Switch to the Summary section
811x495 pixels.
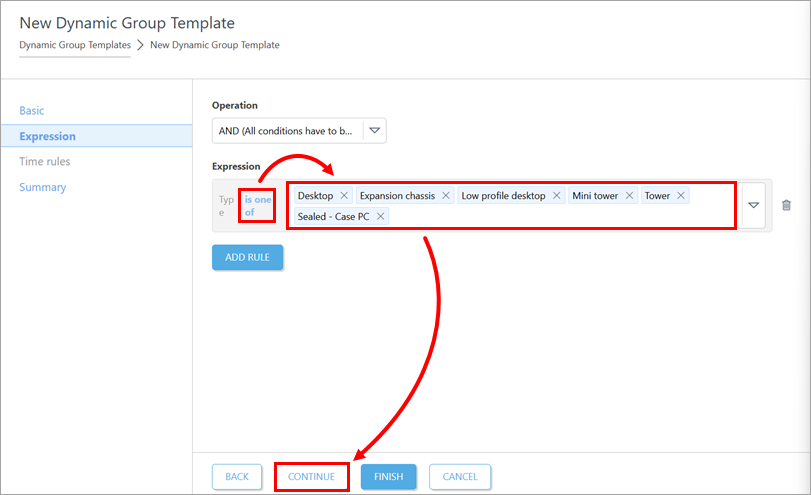coord(43,188)
